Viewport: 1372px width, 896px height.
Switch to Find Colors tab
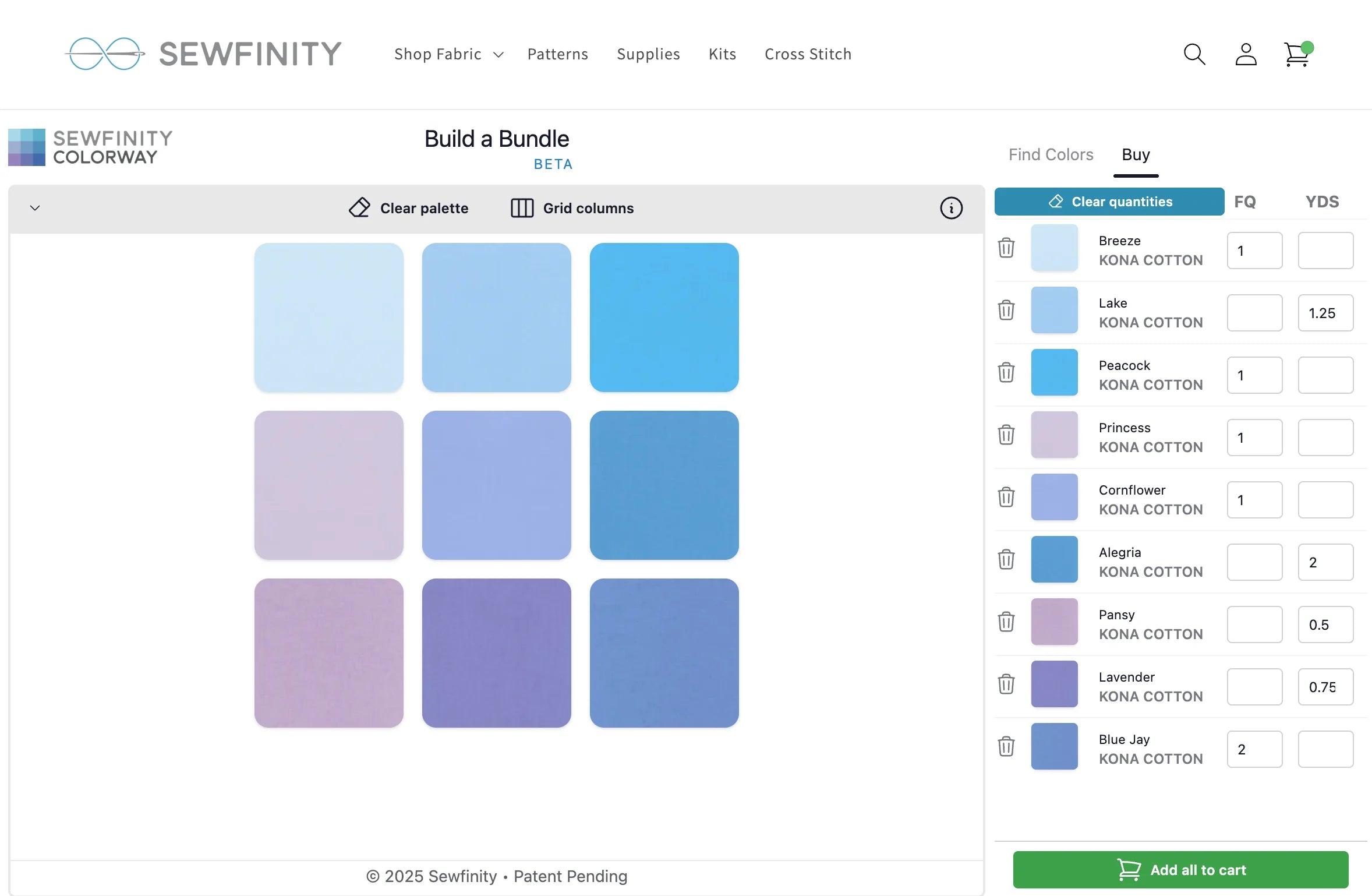[x=1051, y=154]
